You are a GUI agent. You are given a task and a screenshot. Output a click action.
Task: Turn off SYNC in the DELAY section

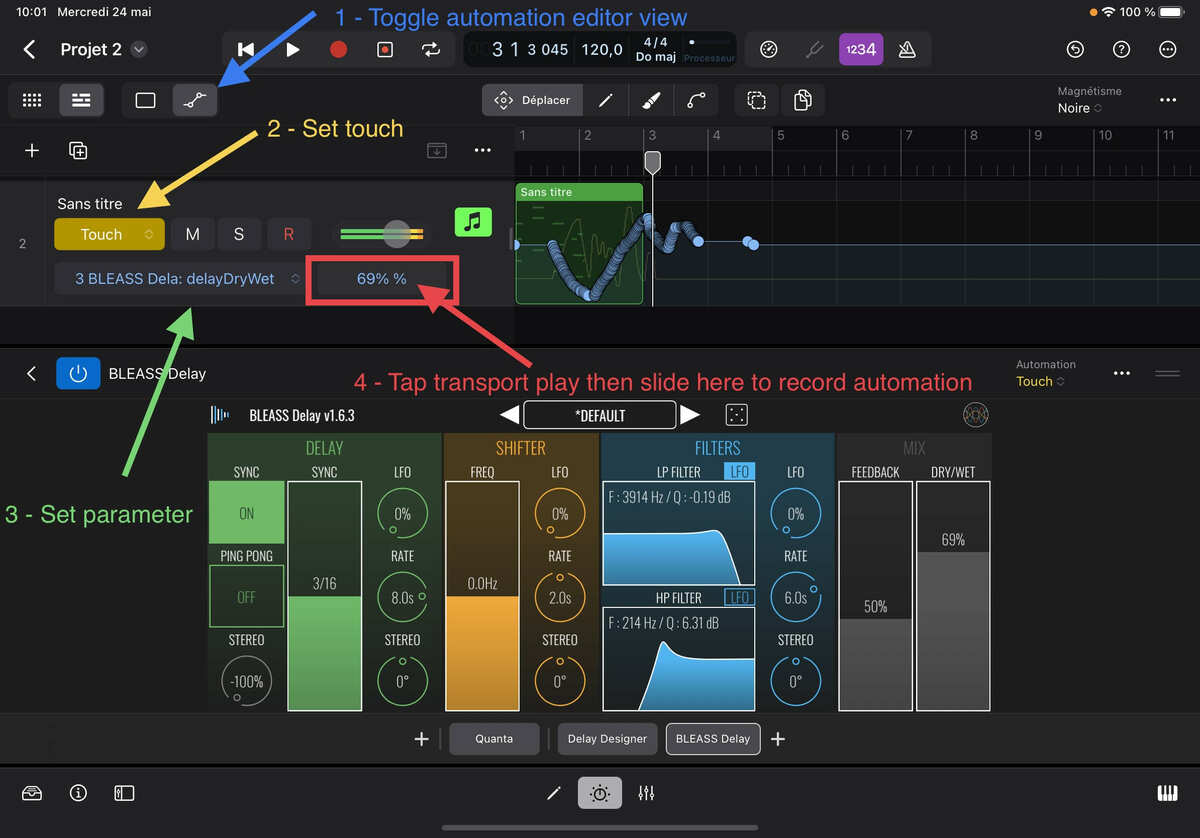click(x=246, y=513)
